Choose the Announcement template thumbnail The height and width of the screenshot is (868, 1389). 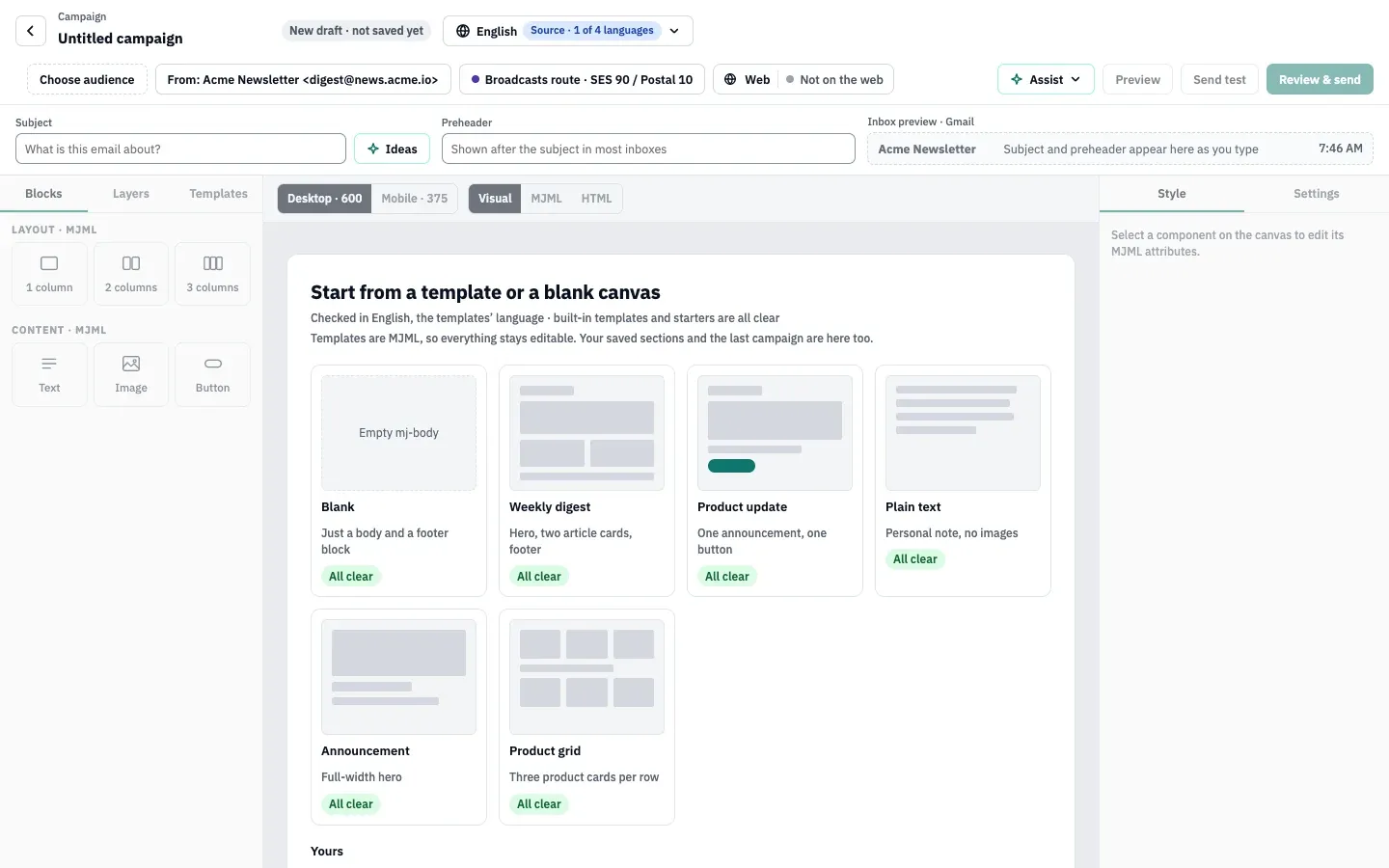pos(398,677)
